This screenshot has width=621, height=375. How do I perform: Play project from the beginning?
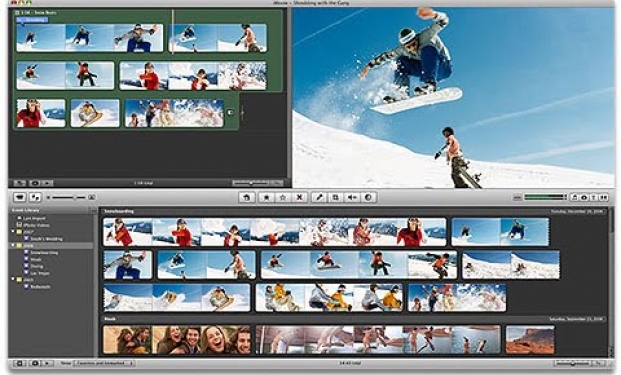48,183
